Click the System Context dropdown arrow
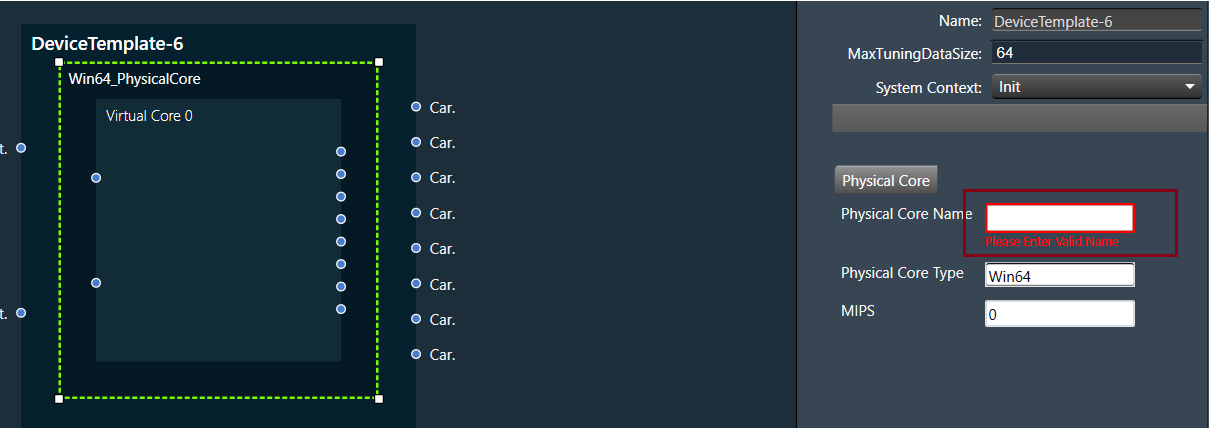1215x428 pixels. (1189, 87)
